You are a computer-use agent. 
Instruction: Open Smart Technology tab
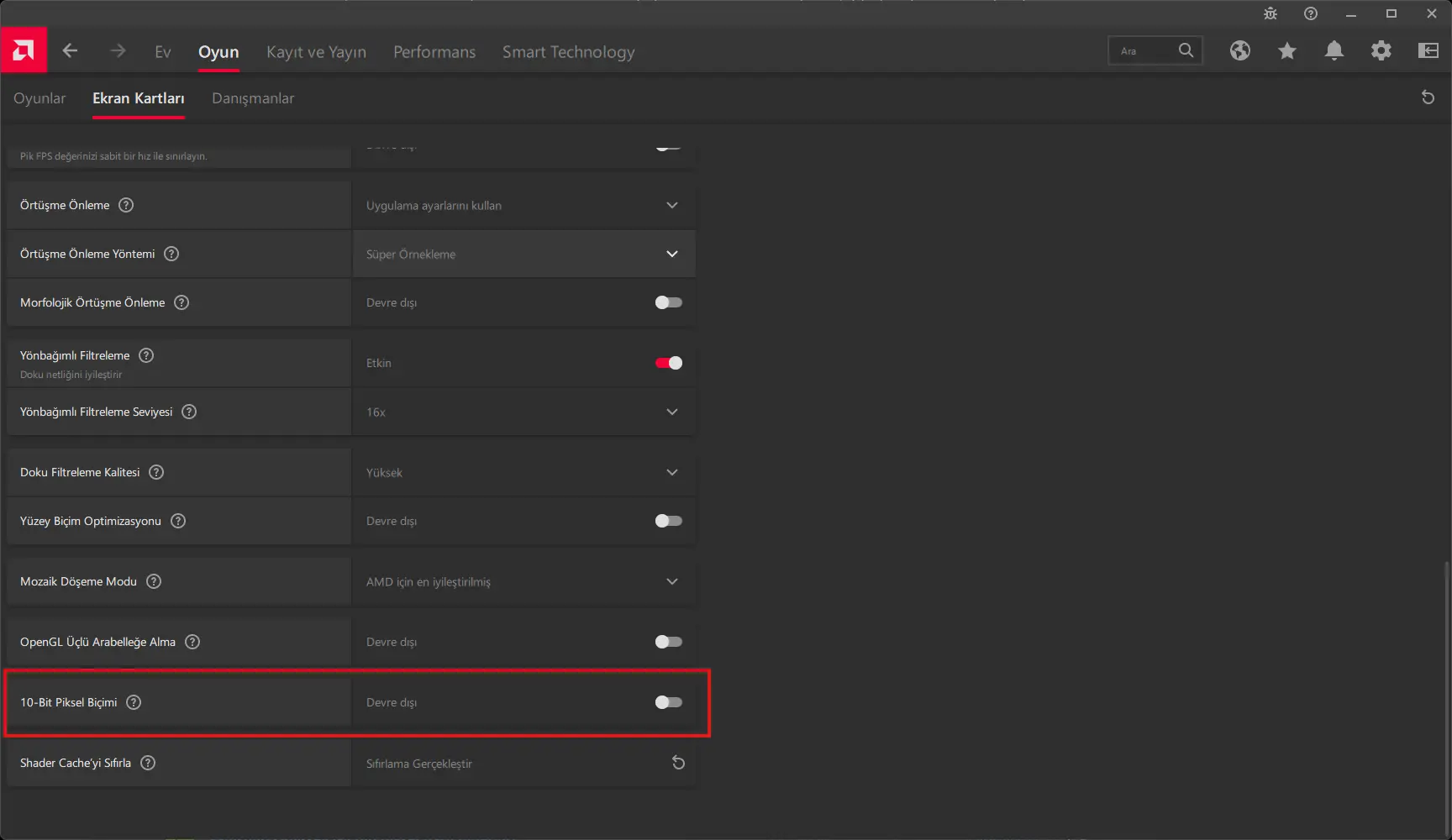[569, 52]
